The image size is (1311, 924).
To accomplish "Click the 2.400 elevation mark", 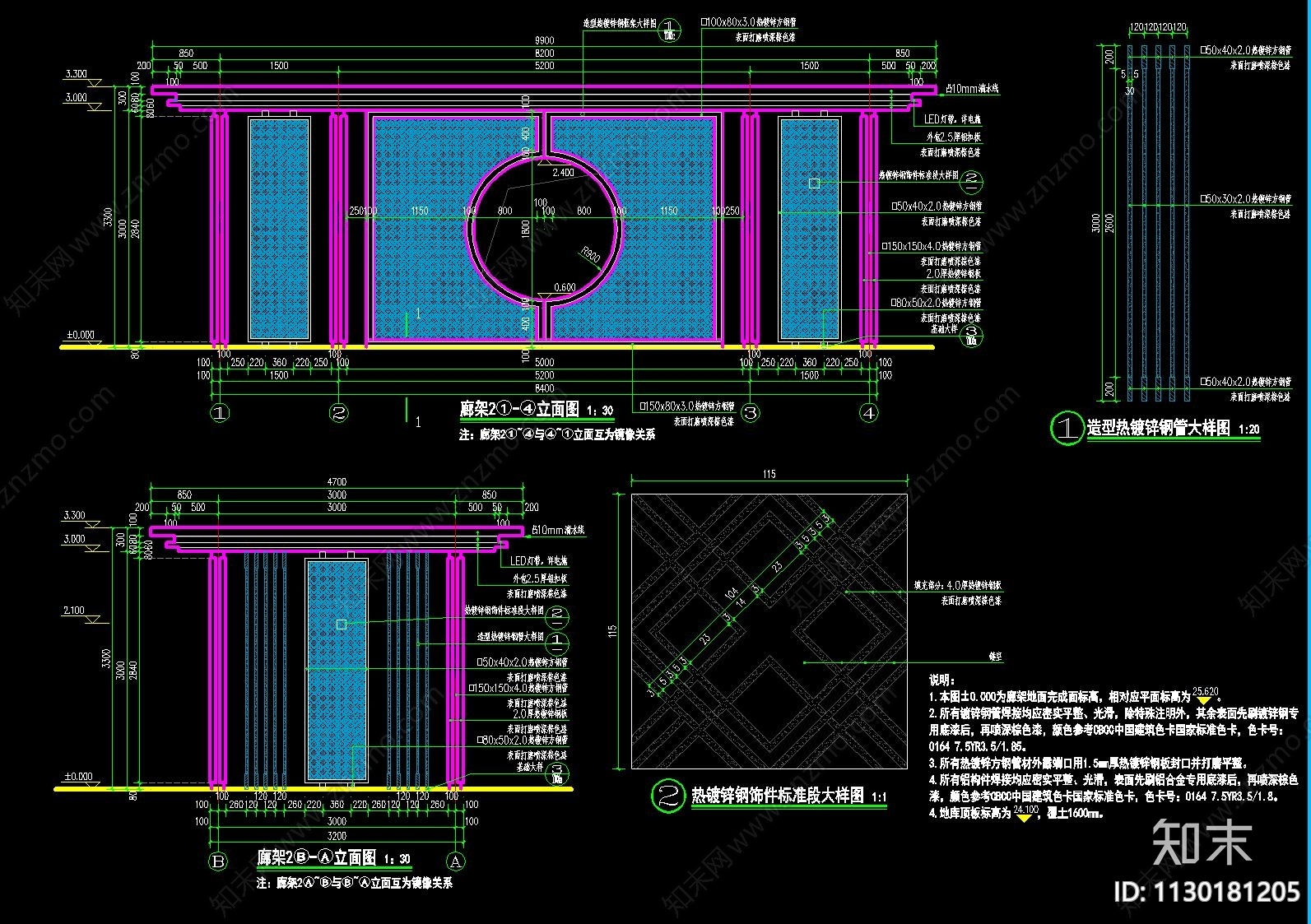I will tap(563, 173).
